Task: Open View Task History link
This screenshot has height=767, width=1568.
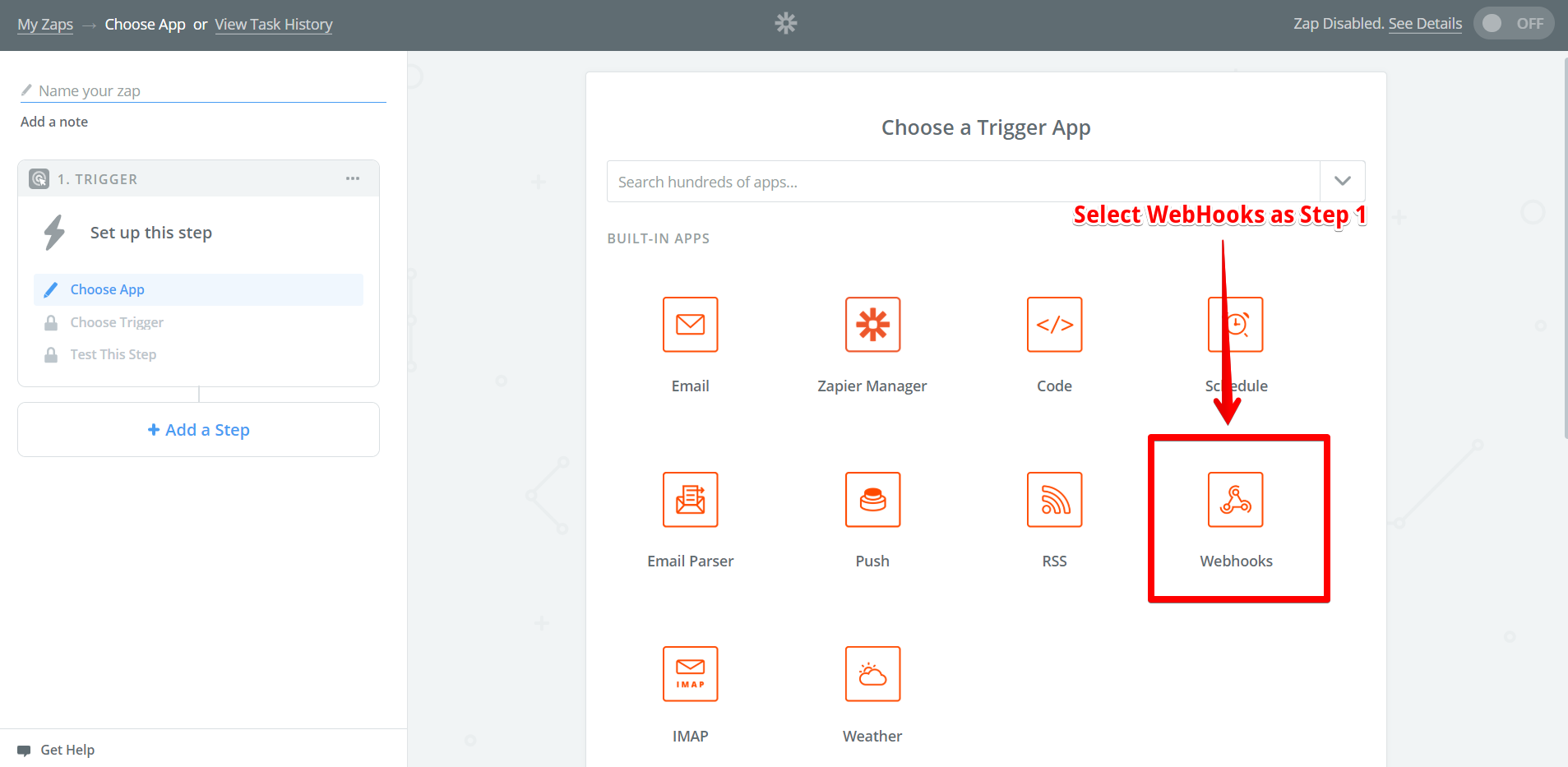Action: click(x=274, y=24)
